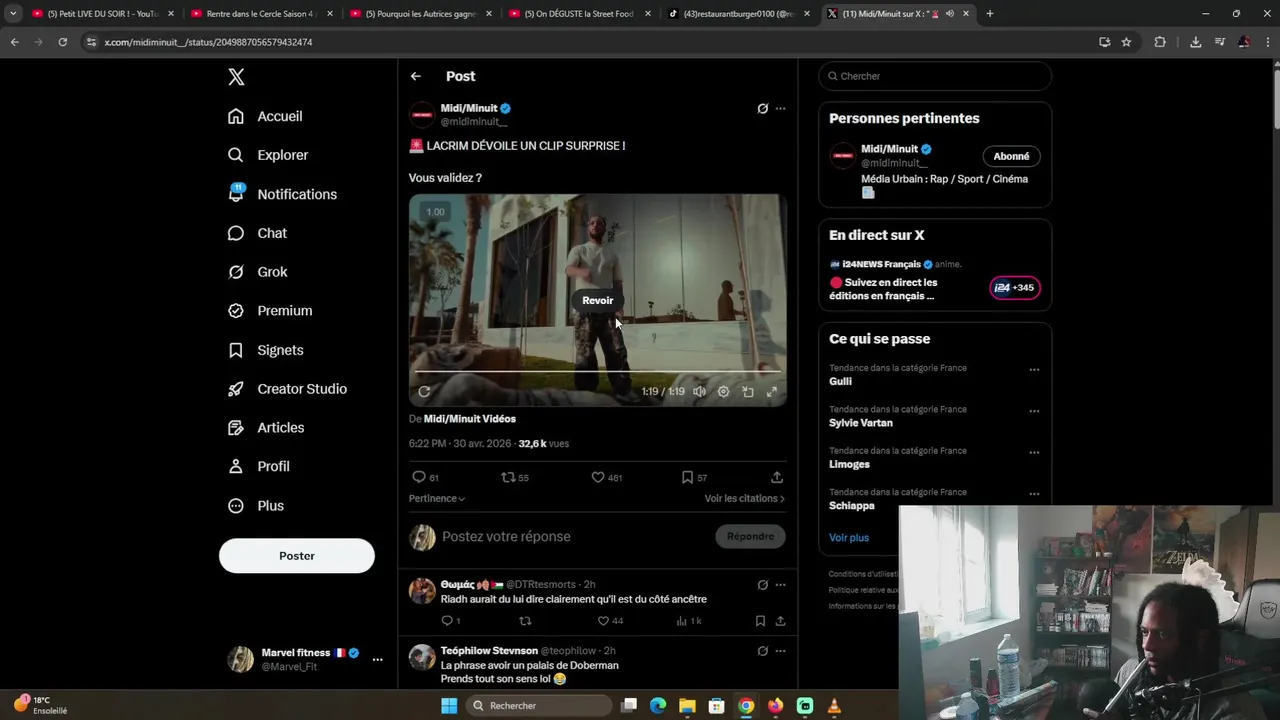Open the Midi/Minuit Vidéos link
Image resolution: width=1280 pixels, height=720 pixels.
pos(470,419)
